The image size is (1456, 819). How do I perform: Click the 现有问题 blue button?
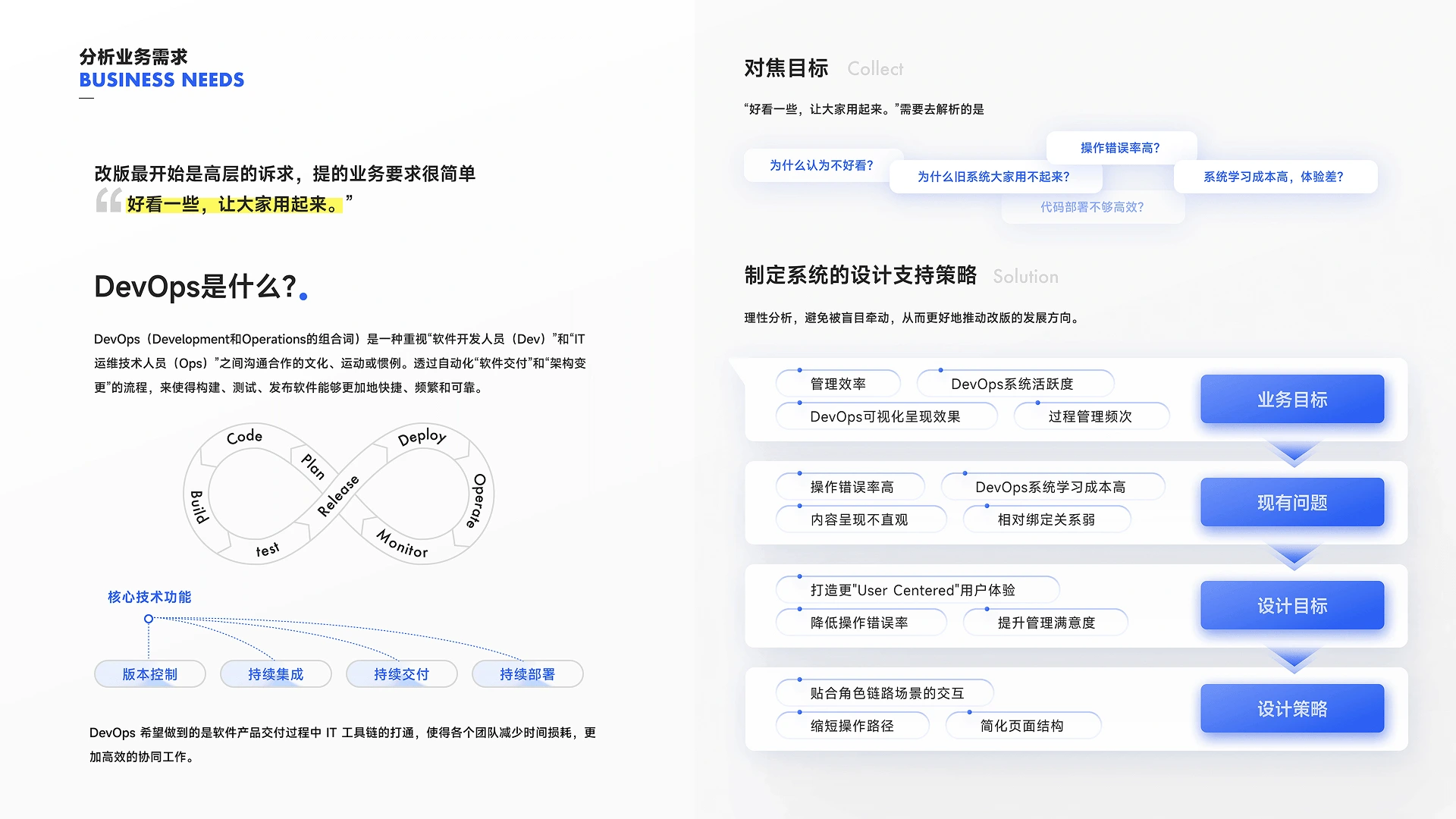coord(1292,502)
